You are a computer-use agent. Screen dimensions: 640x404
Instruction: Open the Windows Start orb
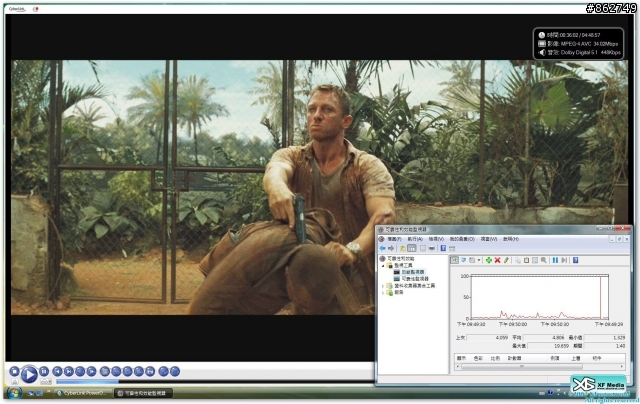click(x=13, y=393)
